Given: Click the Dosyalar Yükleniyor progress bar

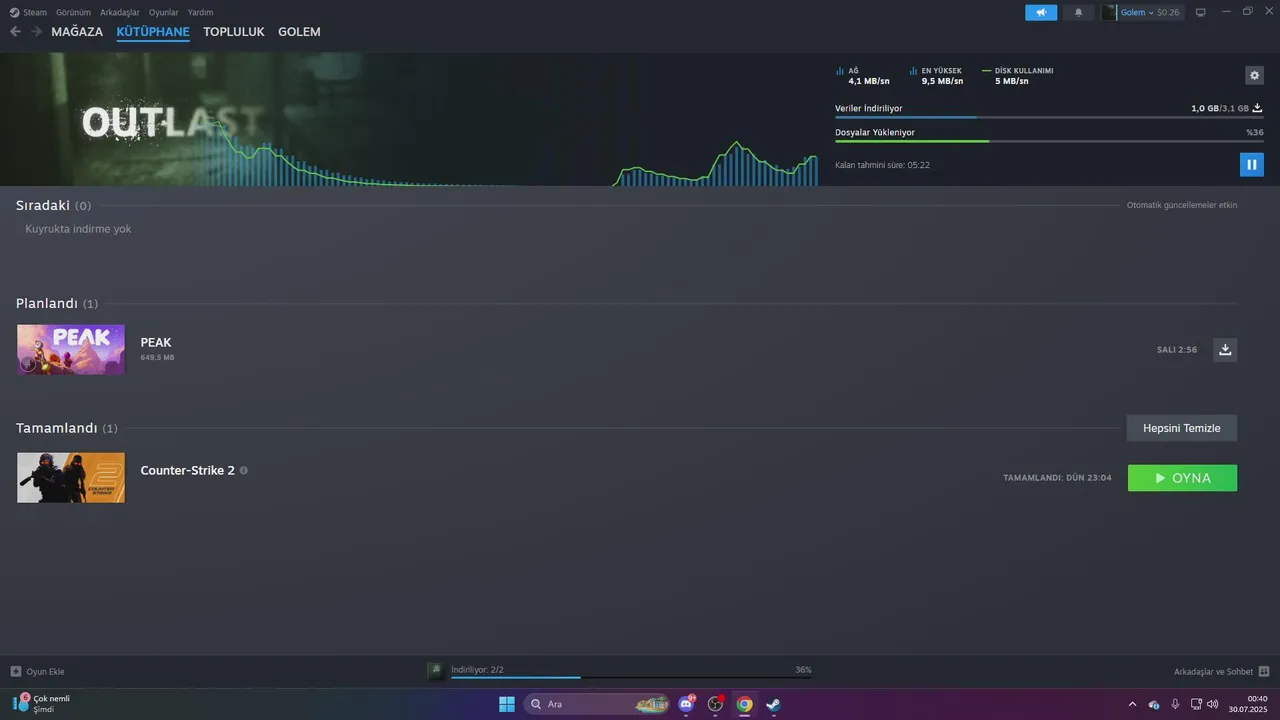Looking at the screenshot, I should [1049, 141].
